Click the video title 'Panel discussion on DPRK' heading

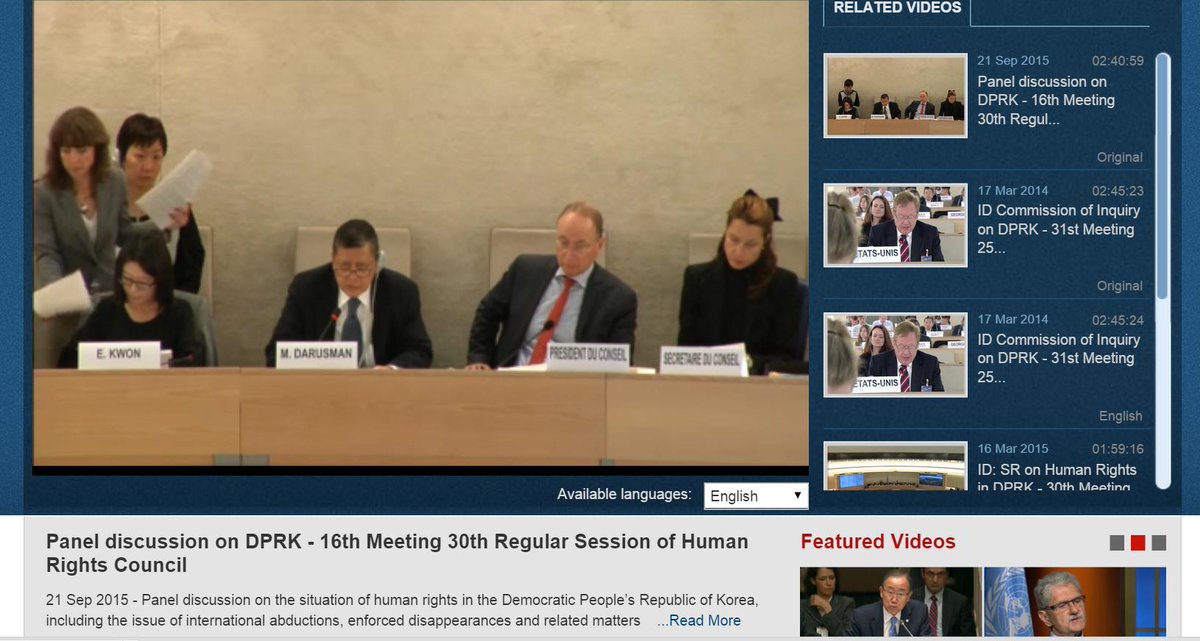pos(397,553)
